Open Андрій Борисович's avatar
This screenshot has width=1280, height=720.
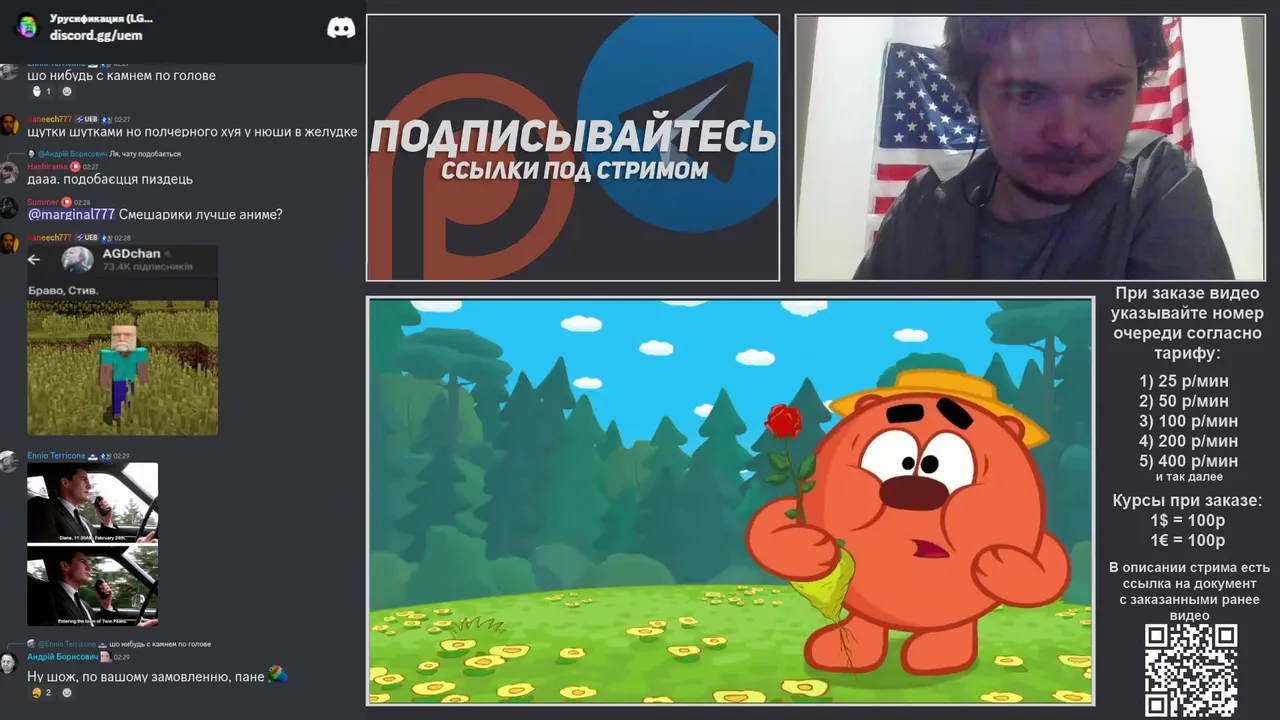[9, 662]
